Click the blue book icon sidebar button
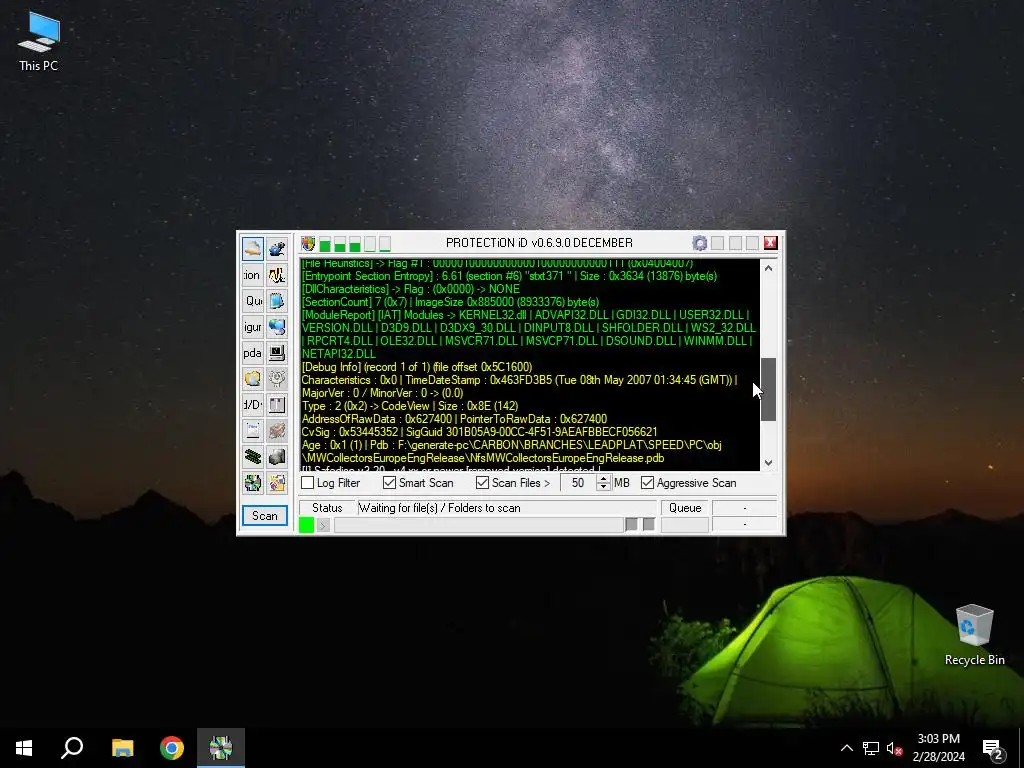This screenshot has width=1024, height=768. [x=277, y=300]
